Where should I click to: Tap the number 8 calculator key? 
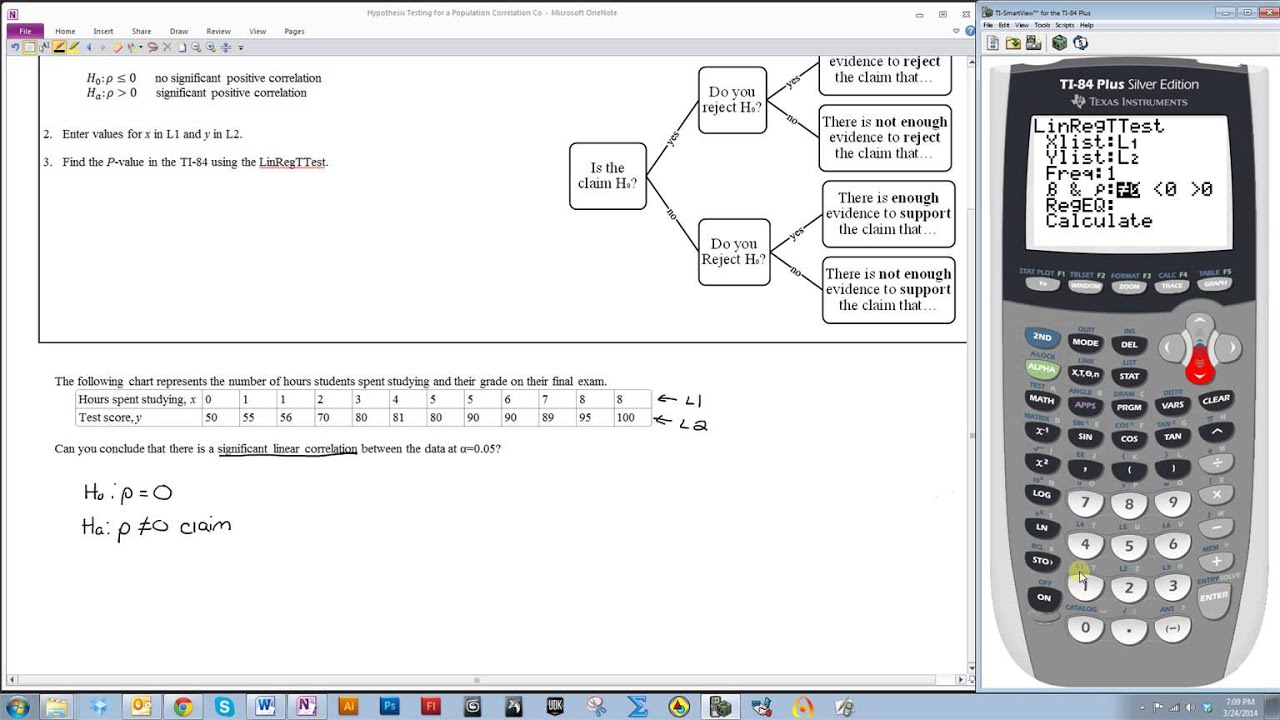[x=1129, y=504]
